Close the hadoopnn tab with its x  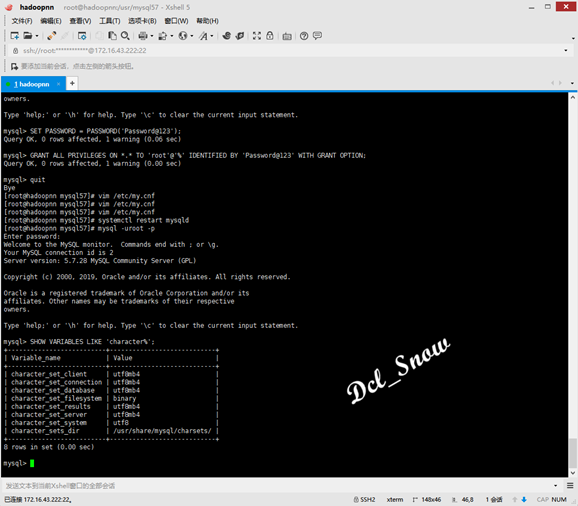(58, 84)
